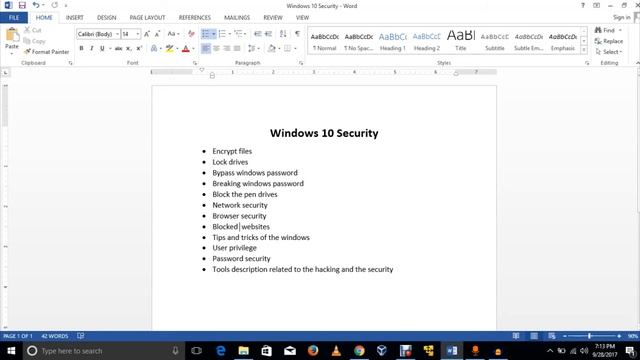This screenshot has width=640, height=360.
Task: Shrink font size with the small A icon
Action: [157, 34]
